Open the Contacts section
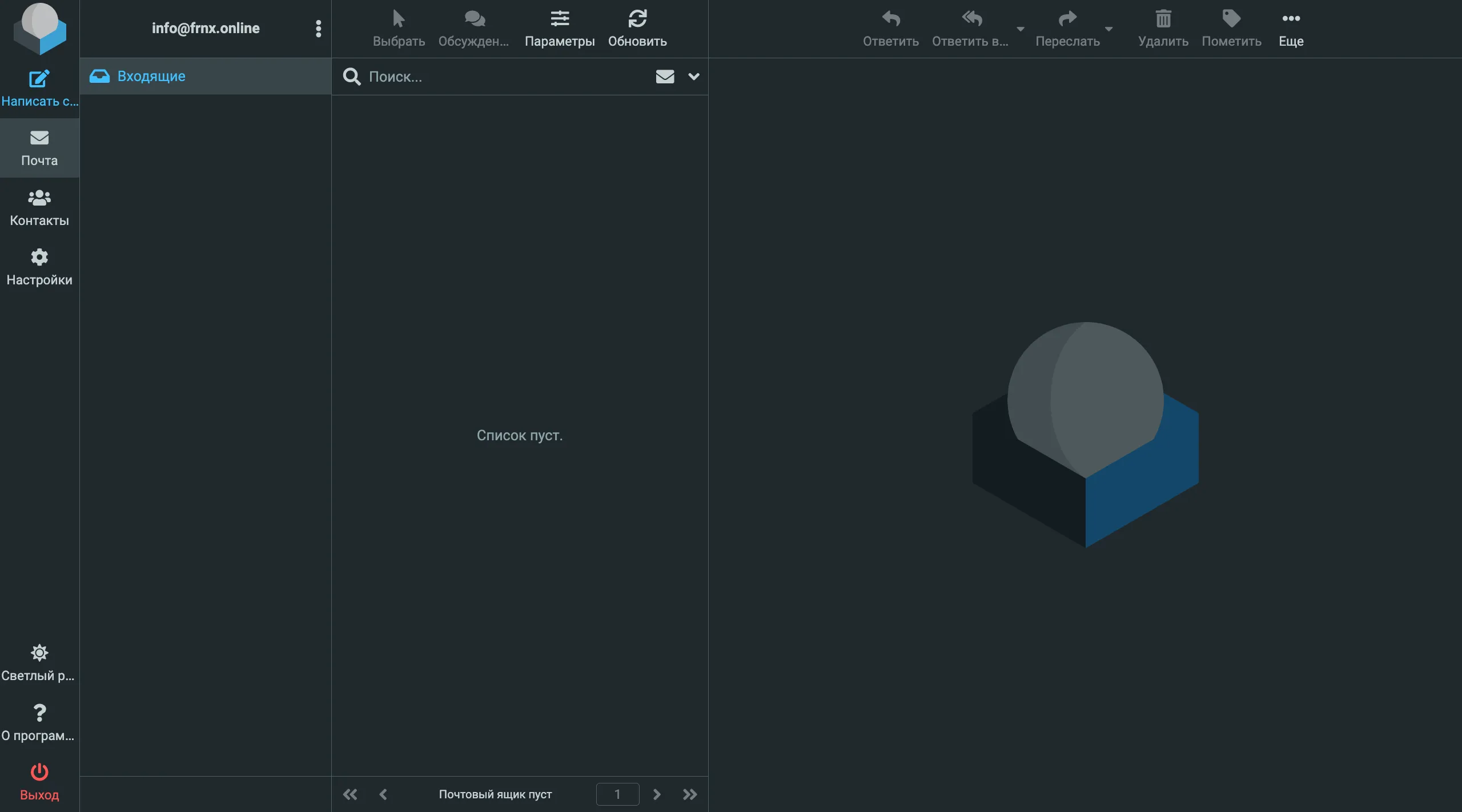The height and width of the screenshot is (812, 1462). (x=39, y=208)
